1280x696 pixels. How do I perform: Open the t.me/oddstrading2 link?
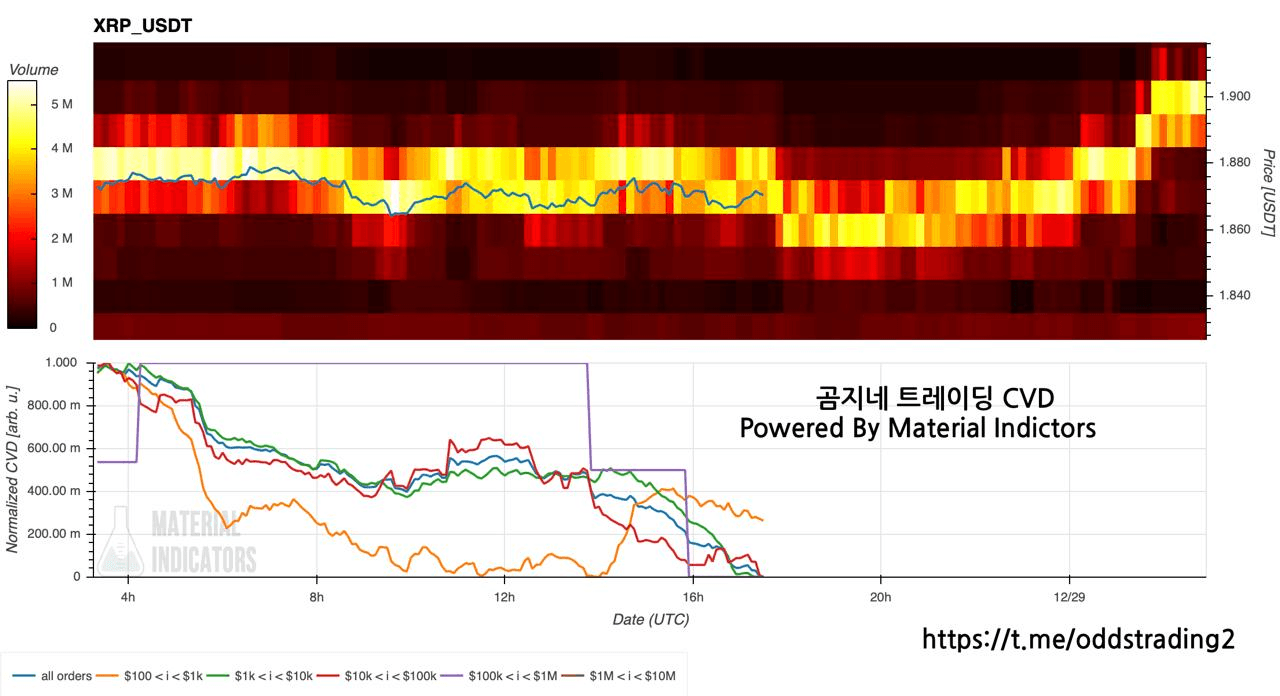(x=1078, y=640)
